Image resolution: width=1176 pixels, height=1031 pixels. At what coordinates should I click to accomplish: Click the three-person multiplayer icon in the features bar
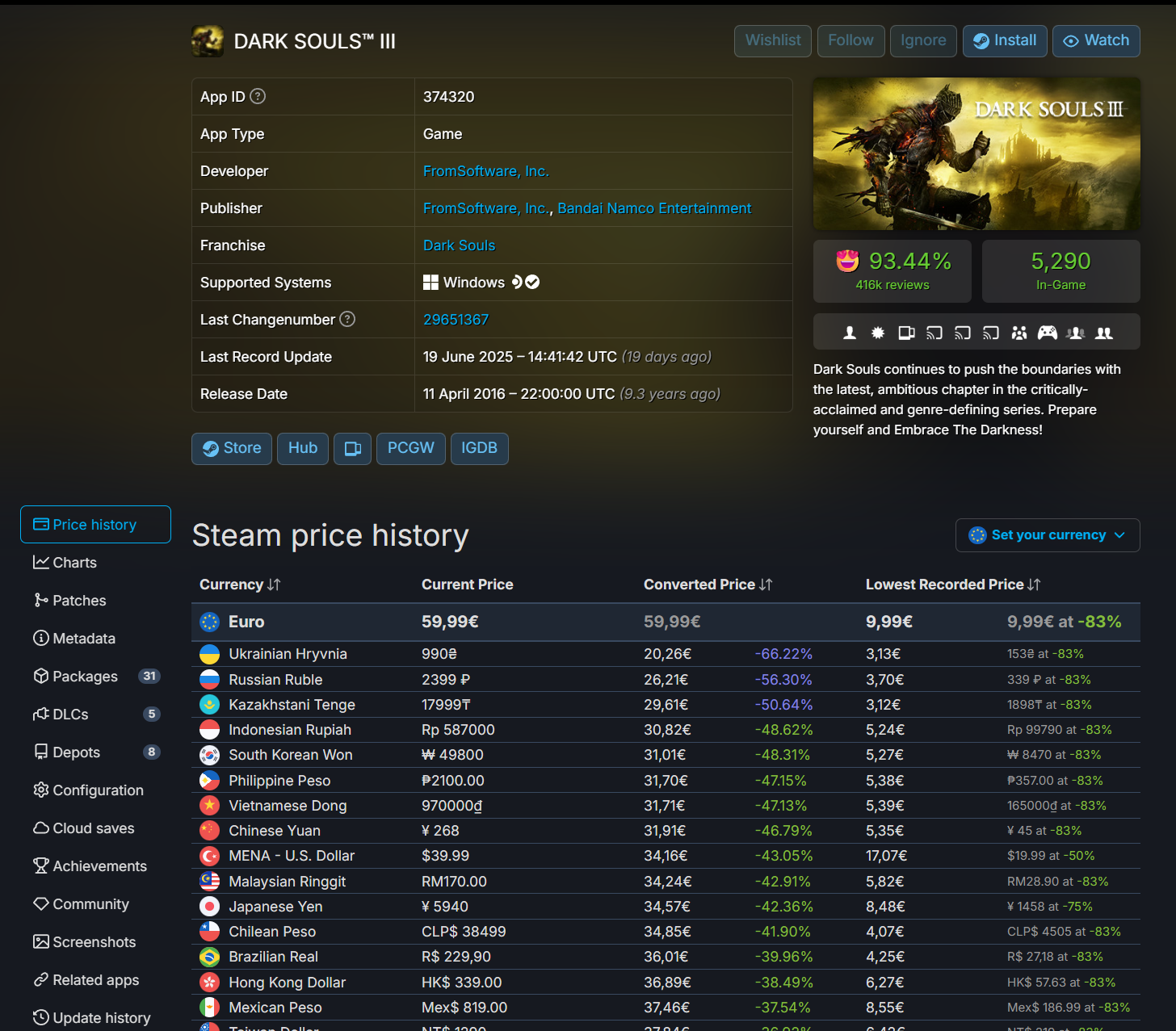(1076, 333)
